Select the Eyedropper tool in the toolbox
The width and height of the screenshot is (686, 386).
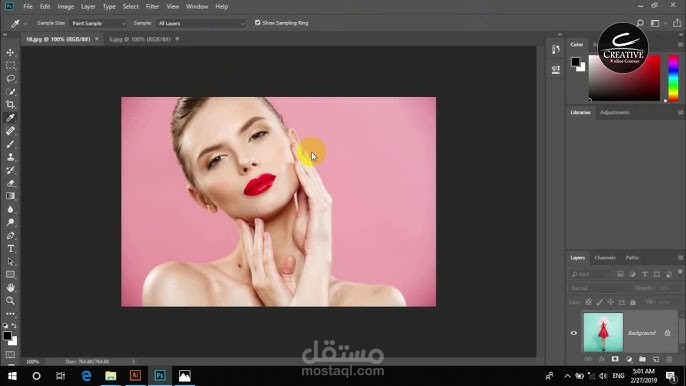click(10, 118)
